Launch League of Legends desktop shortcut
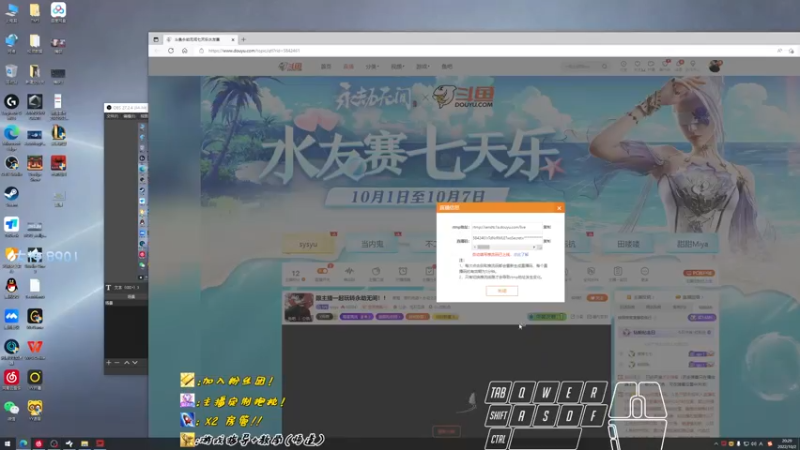 58,134
